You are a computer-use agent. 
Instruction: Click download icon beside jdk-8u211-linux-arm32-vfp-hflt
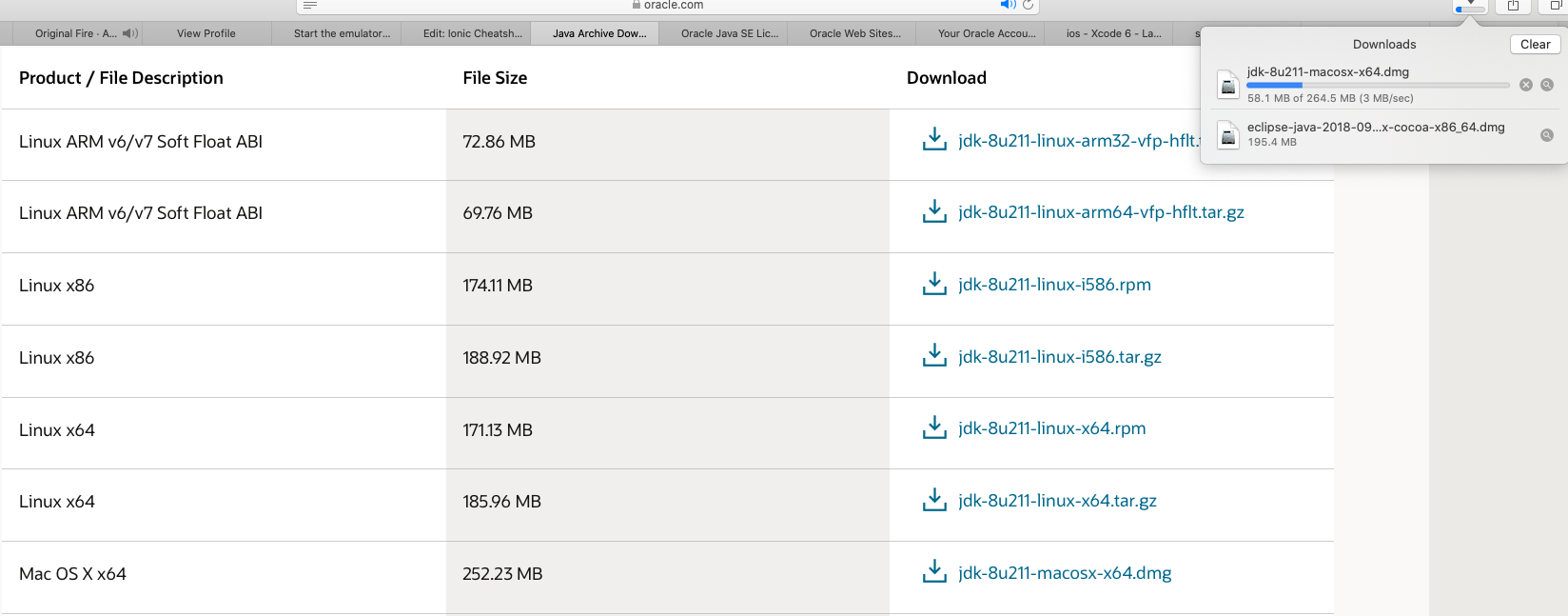tap(934, 139)
